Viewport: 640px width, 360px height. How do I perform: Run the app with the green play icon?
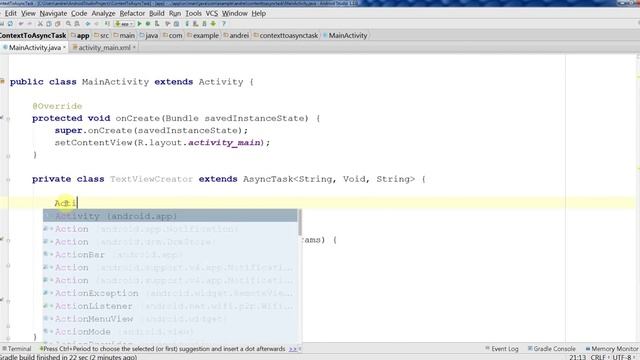coord(139,24)
